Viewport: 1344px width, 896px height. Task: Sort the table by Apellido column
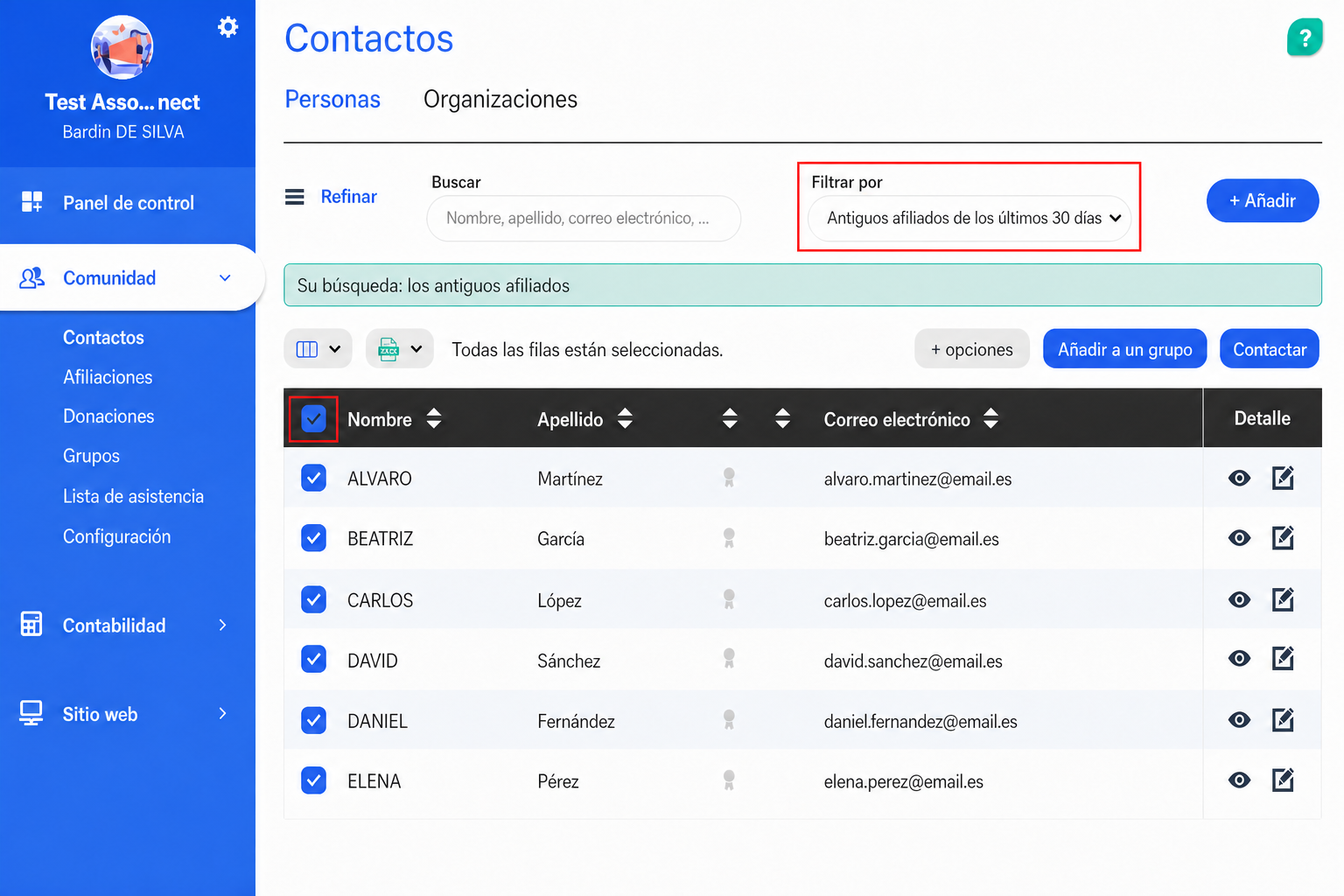[x=625, y=418]
